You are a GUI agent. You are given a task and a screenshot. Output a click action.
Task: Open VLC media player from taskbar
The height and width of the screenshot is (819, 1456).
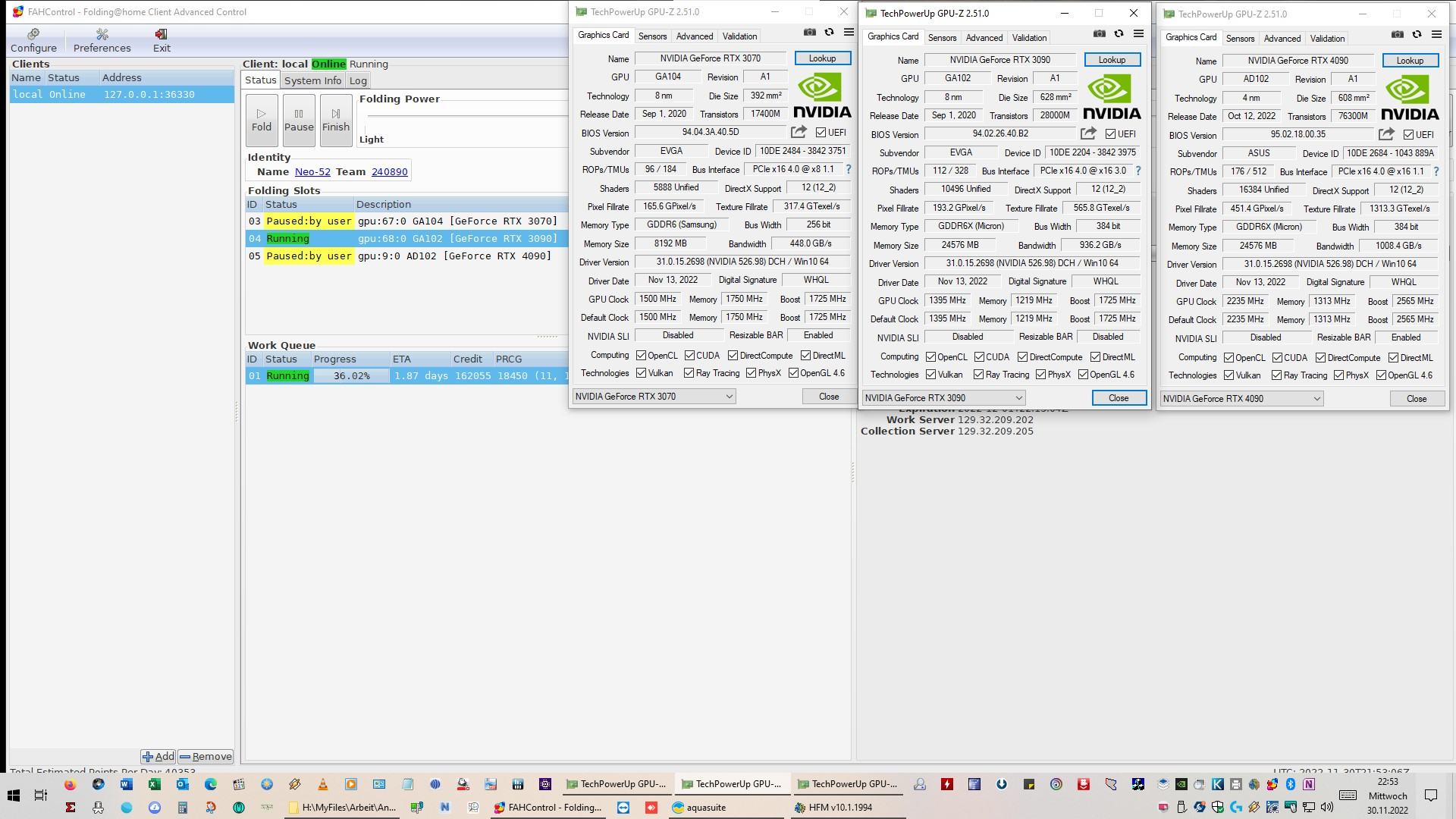coord(323,784)
